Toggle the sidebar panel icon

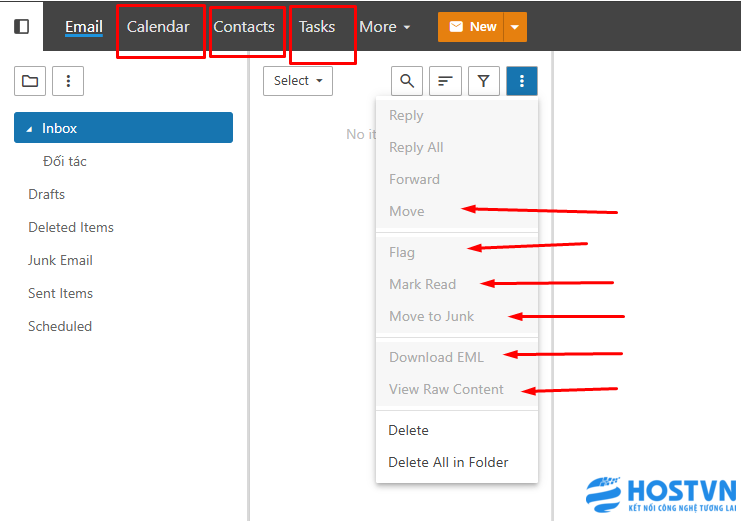[21, 27]
